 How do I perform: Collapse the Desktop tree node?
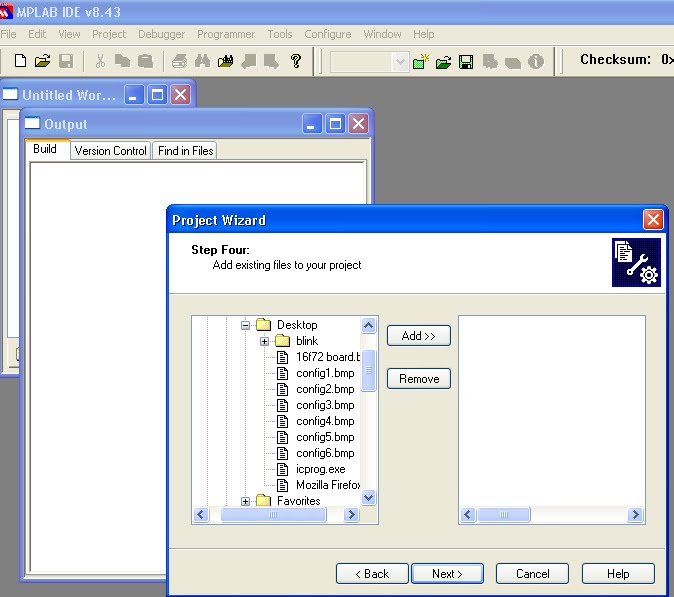(x=245, y=325)
